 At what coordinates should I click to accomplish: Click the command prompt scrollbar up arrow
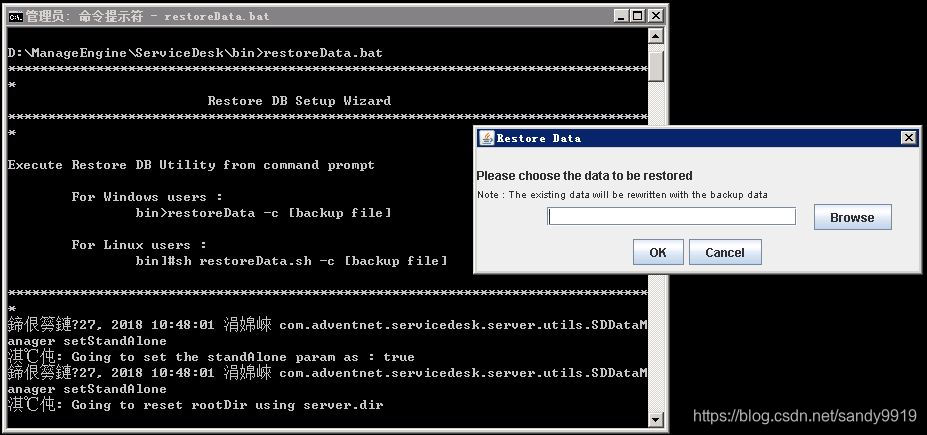pos(655,36)
